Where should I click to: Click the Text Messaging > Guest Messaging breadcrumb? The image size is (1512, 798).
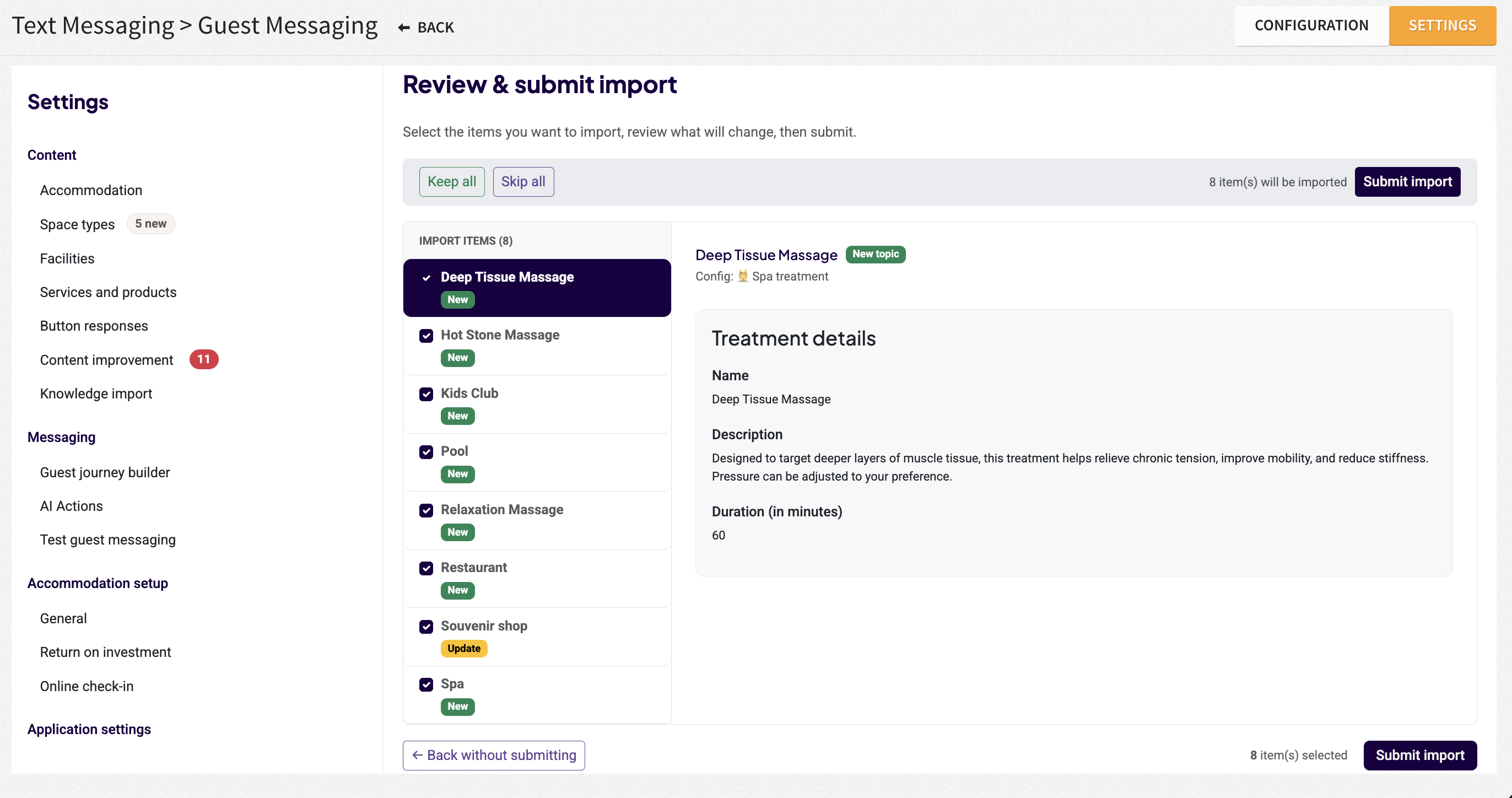click(x=195, y=26)
